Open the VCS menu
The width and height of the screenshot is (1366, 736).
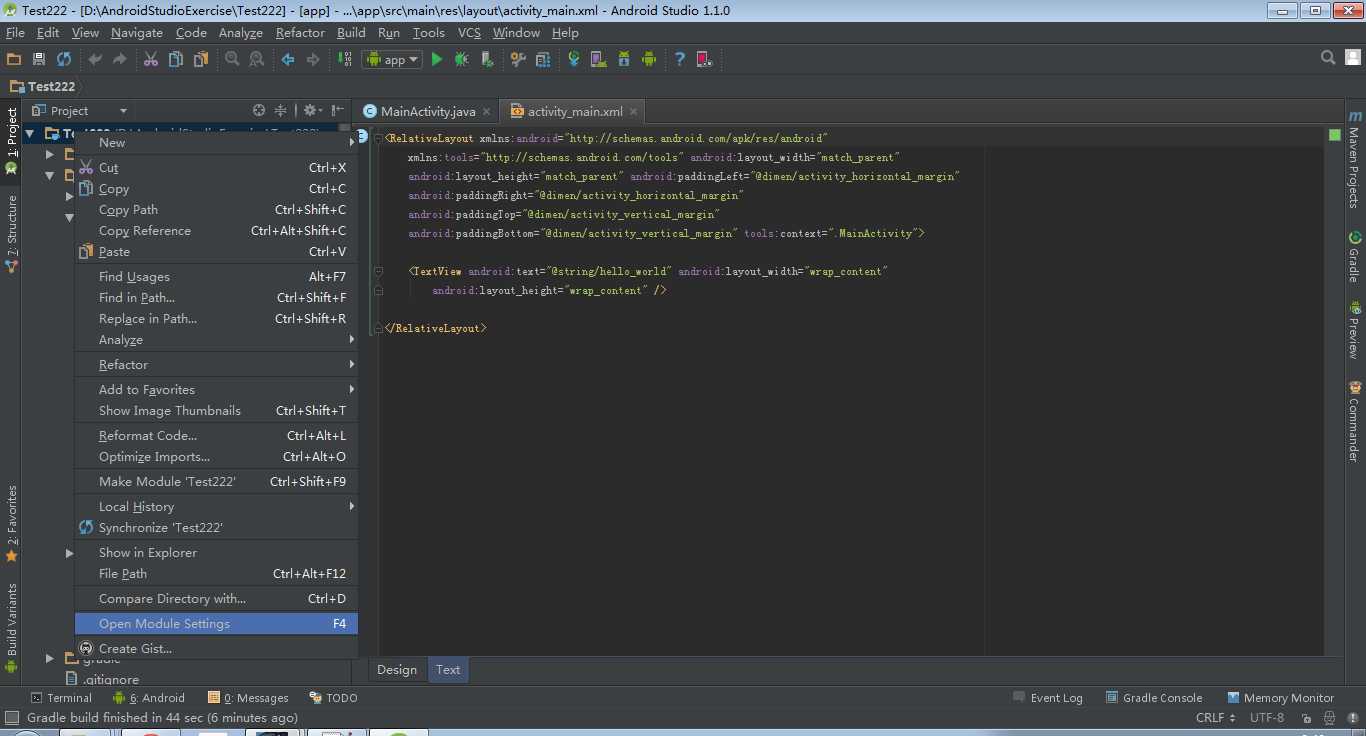click(x=469, y=33)
